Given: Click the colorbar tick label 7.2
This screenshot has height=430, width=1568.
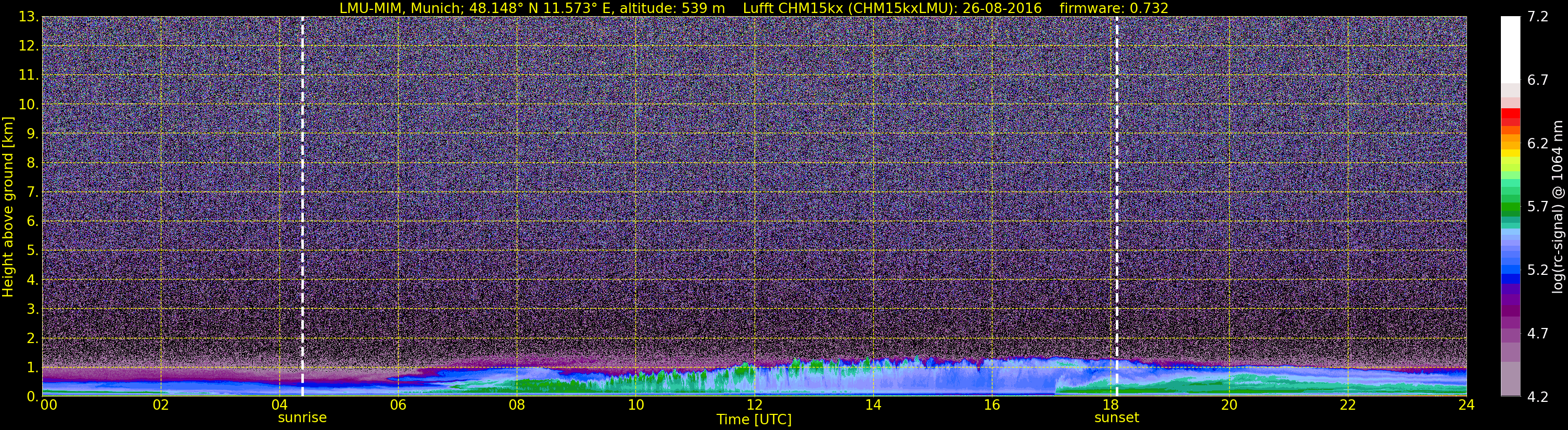Looking at the screenshot, I should 1538,17.
